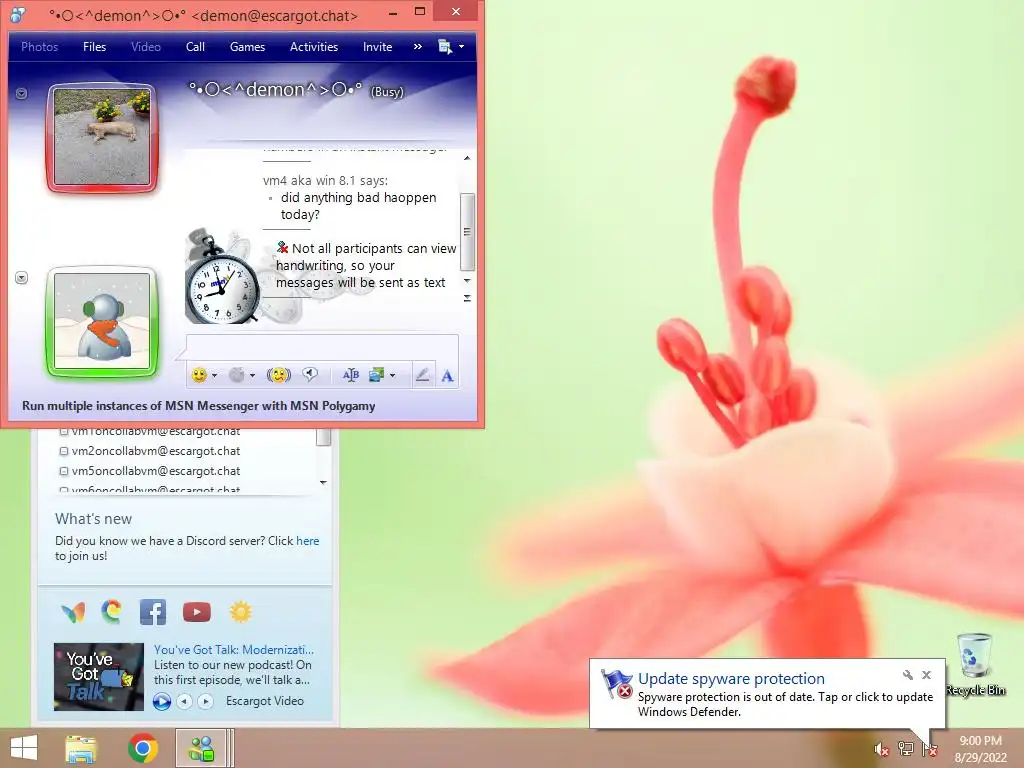
Task: Open the show menu icon in toolbar
Action: (x=445, y=47)
